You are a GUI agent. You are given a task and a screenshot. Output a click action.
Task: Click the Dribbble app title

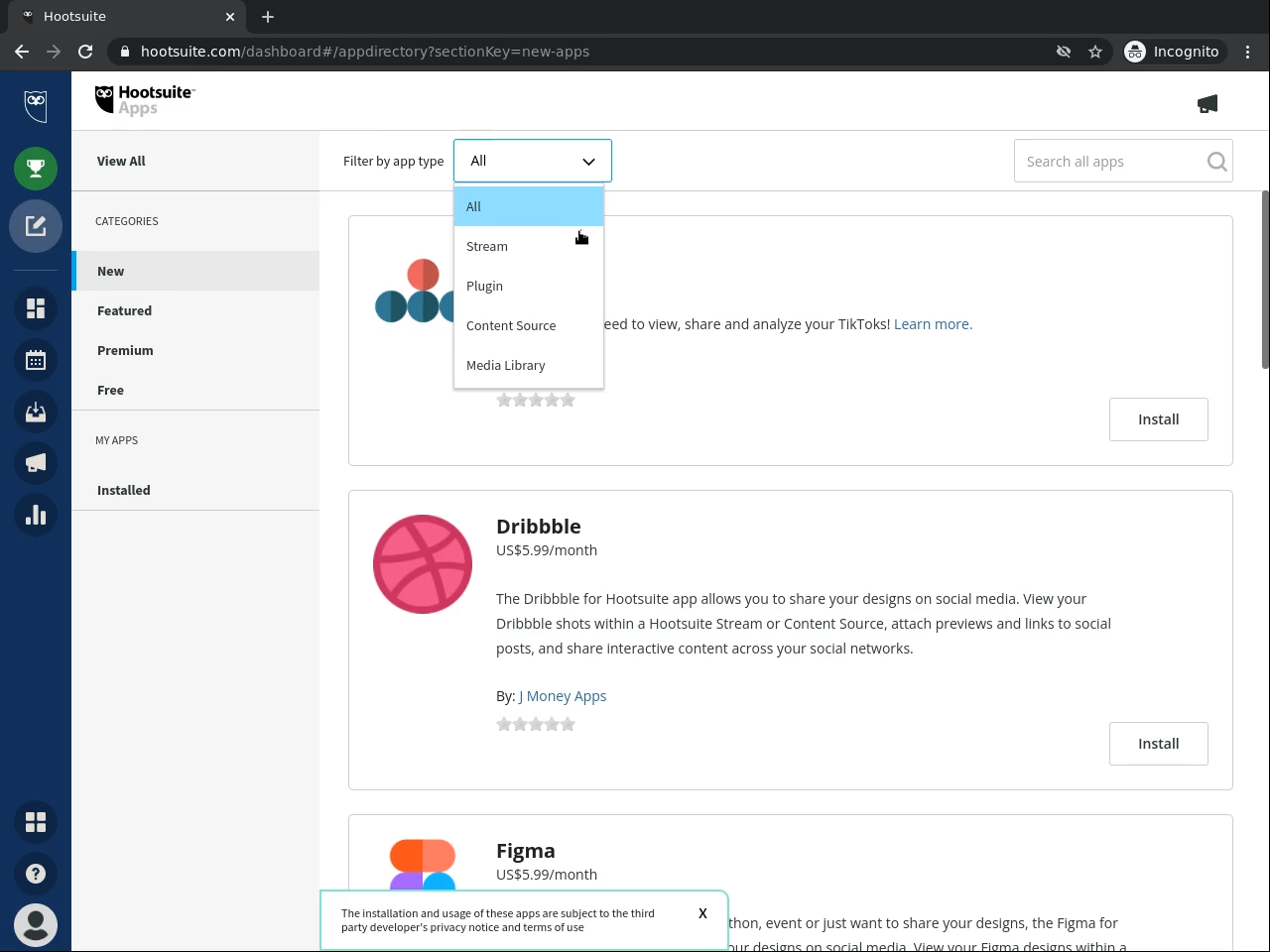tap(539, 527)
